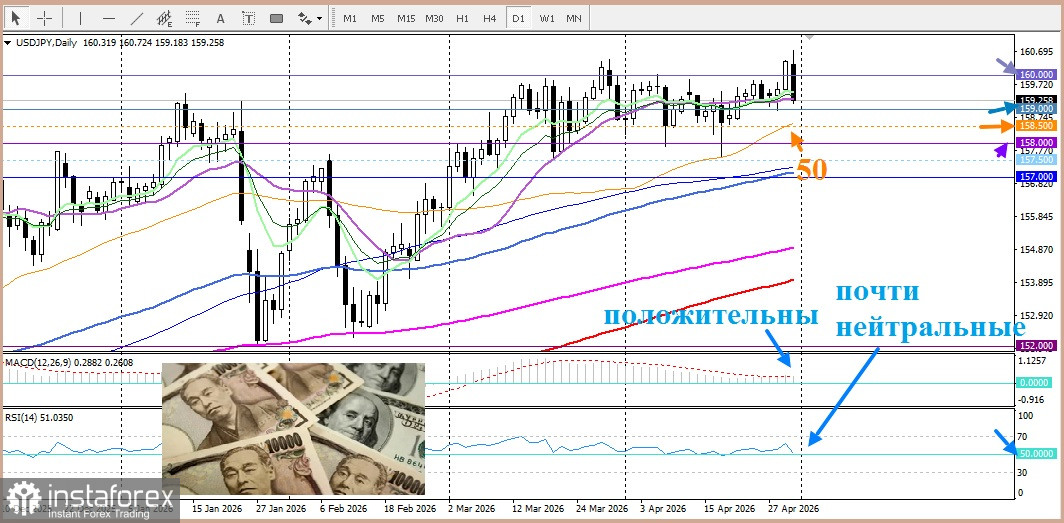The height and width of the screenshot is (523, 1064).
Task: Activate the Crosshair tool
Action: [45, 18]
